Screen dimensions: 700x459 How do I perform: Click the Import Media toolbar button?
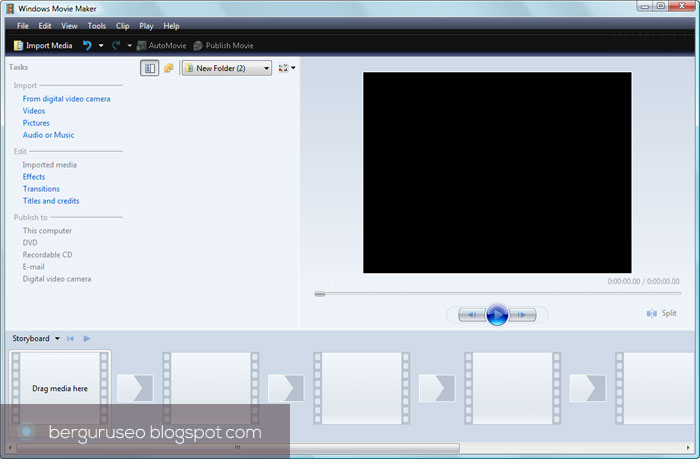43,46
